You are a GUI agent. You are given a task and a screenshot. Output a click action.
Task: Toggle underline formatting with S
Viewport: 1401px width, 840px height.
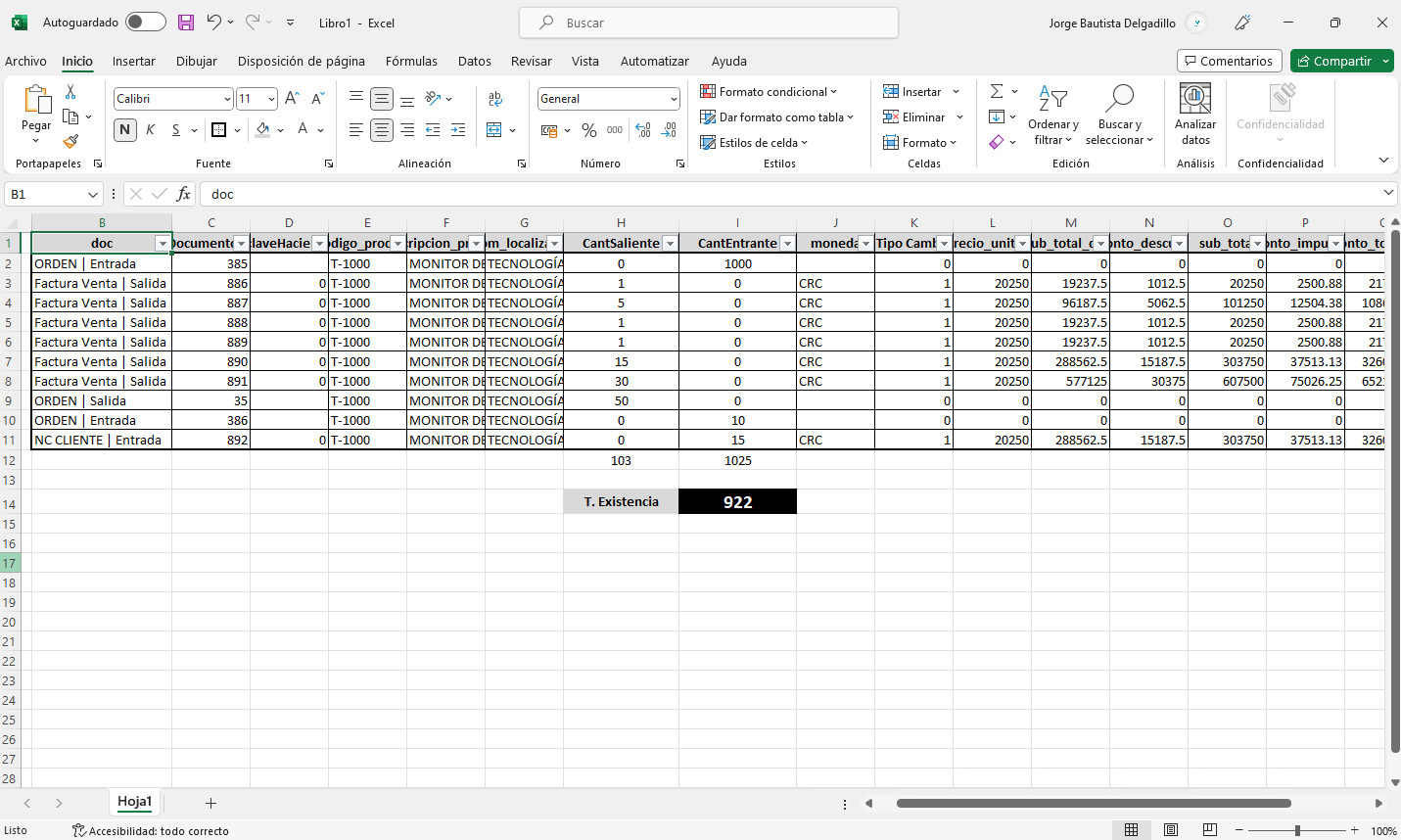tap(175, 129)
